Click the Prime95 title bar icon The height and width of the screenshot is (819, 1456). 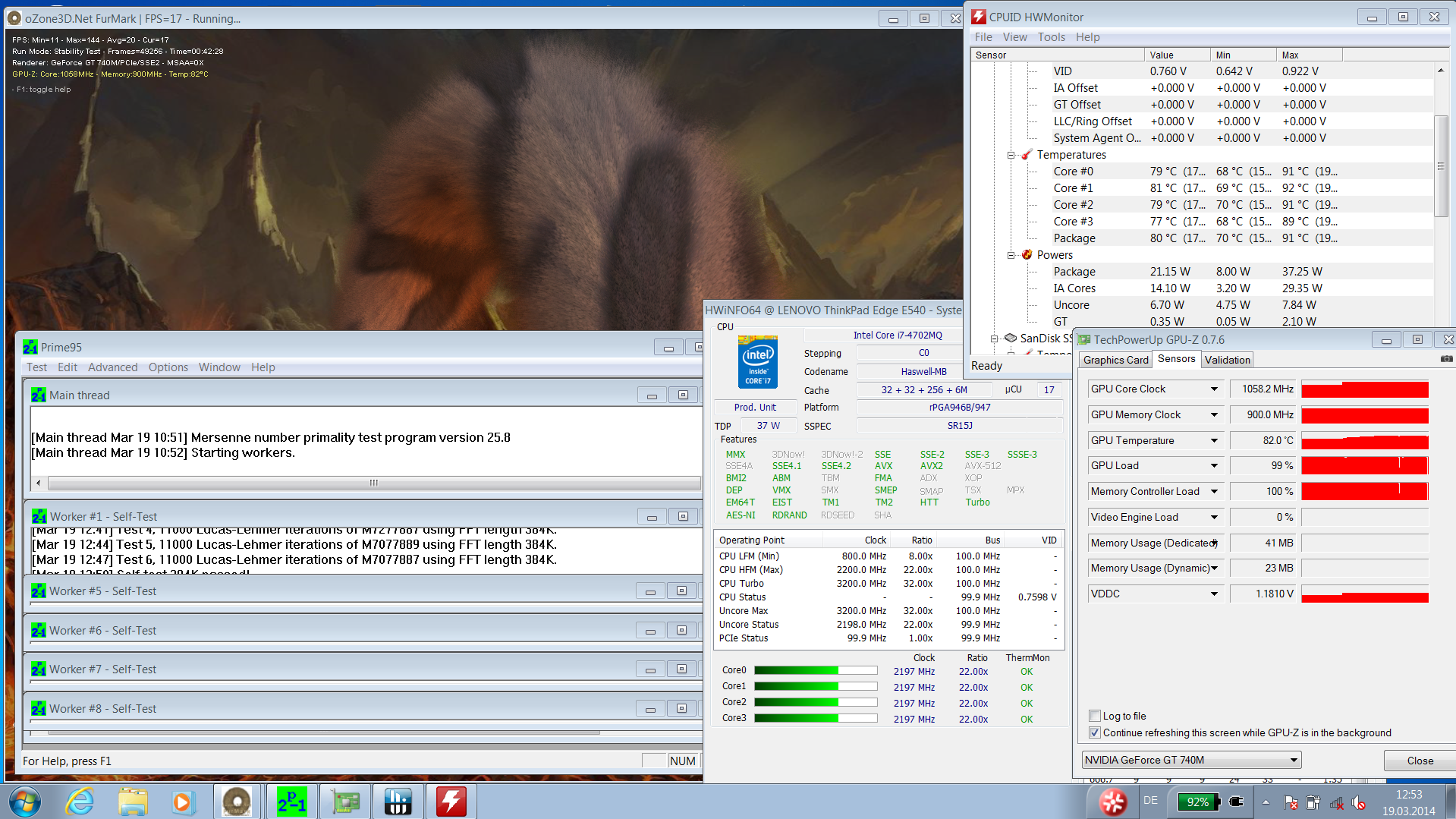pyautogui.click(x=30, y=347)
